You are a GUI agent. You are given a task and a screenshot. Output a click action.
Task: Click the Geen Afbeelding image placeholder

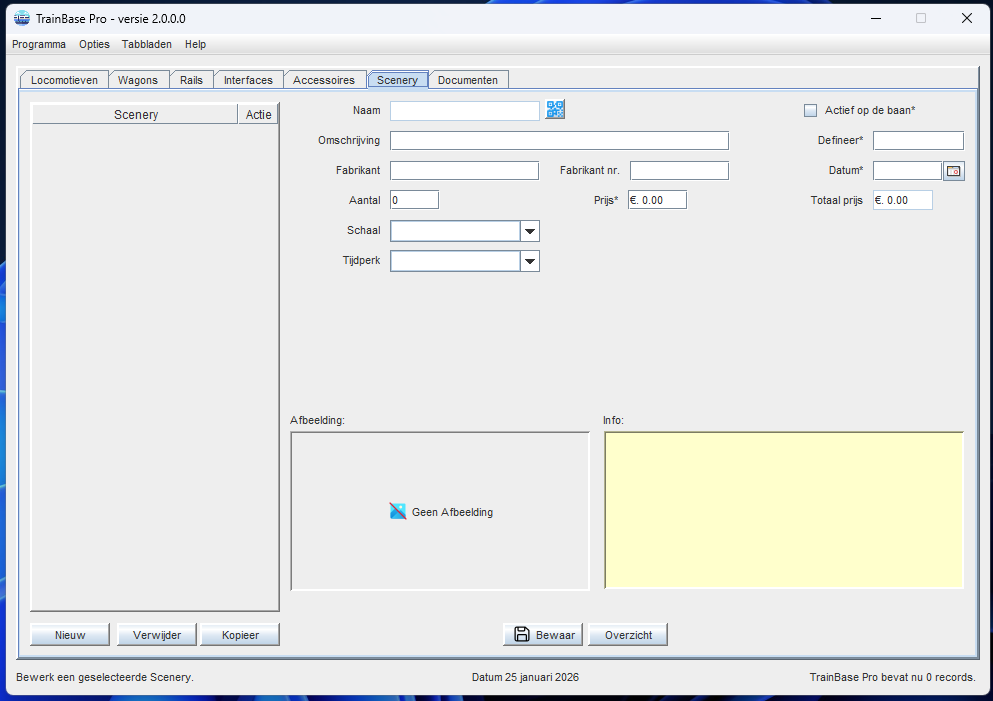click(440, 511)
